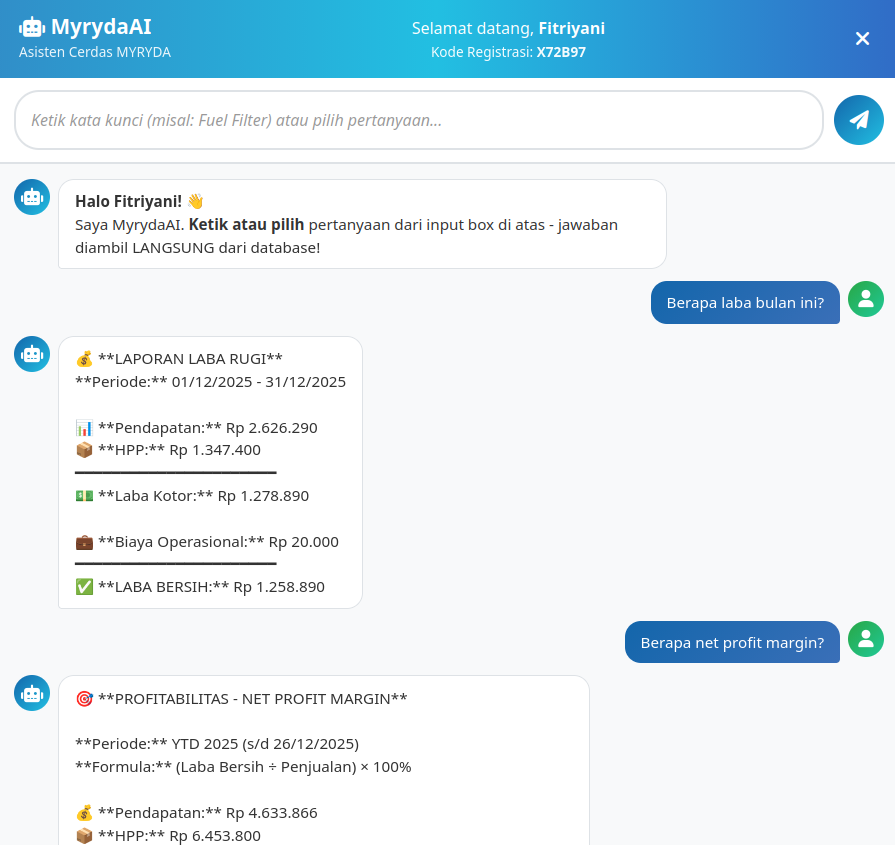This screenshot has width=895, height=845.
Task: Select the 'Berapa laba bulan ini?' chat bubble
Action: (x=745, y=302)
